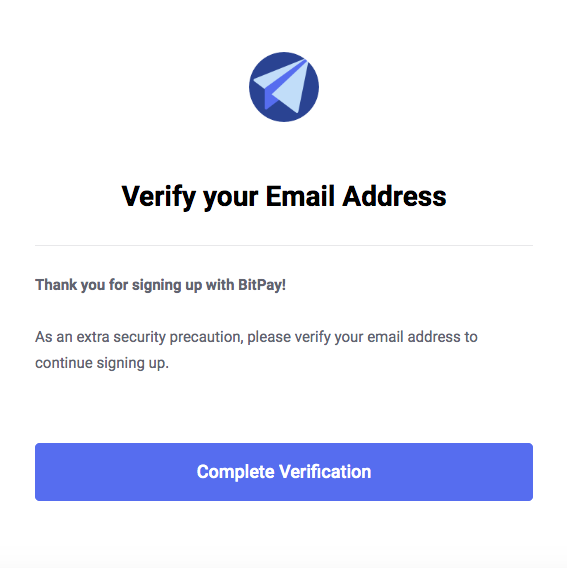The image size is (567, 568).
Task: Click the Thank you for signing up line
Action: click(x=160, y=285)
